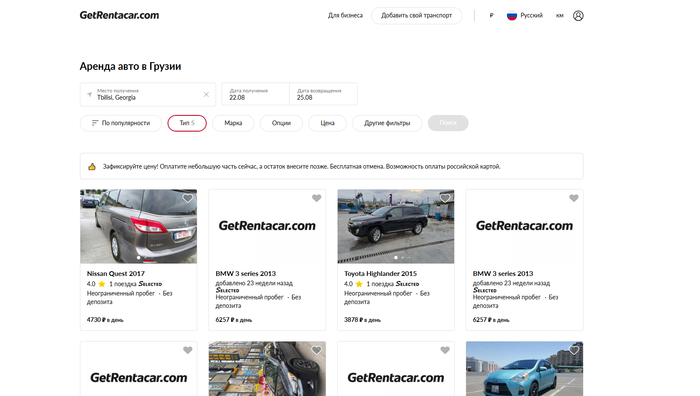Viewport: 700px width, 396px height.
Task: Click the Toyota Highlander star rating icon
Action: pyautogui.click(x=359, y=284)
